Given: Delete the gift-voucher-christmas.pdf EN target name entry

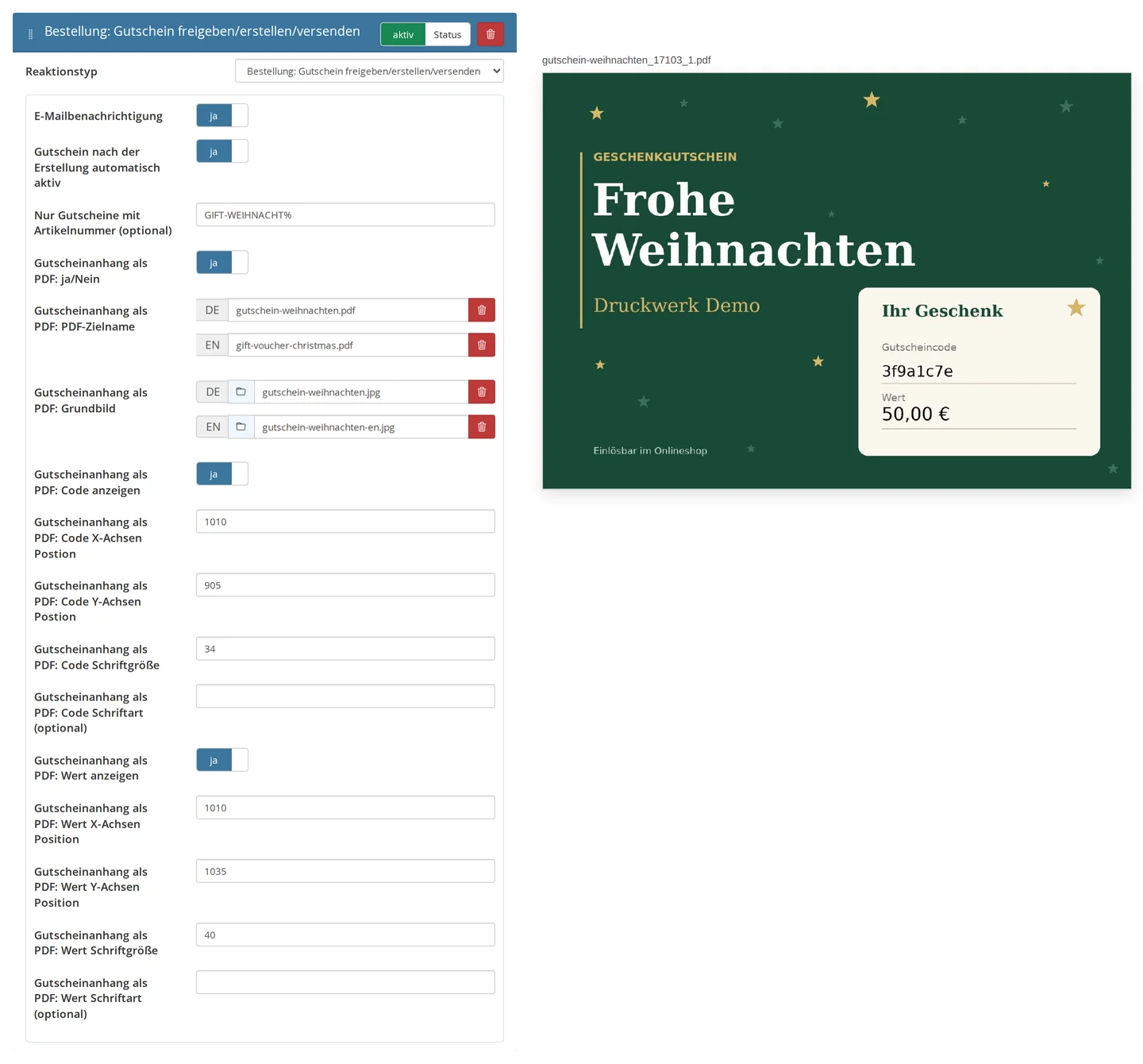Looking at the screenshot, I should tap(482, 345).
